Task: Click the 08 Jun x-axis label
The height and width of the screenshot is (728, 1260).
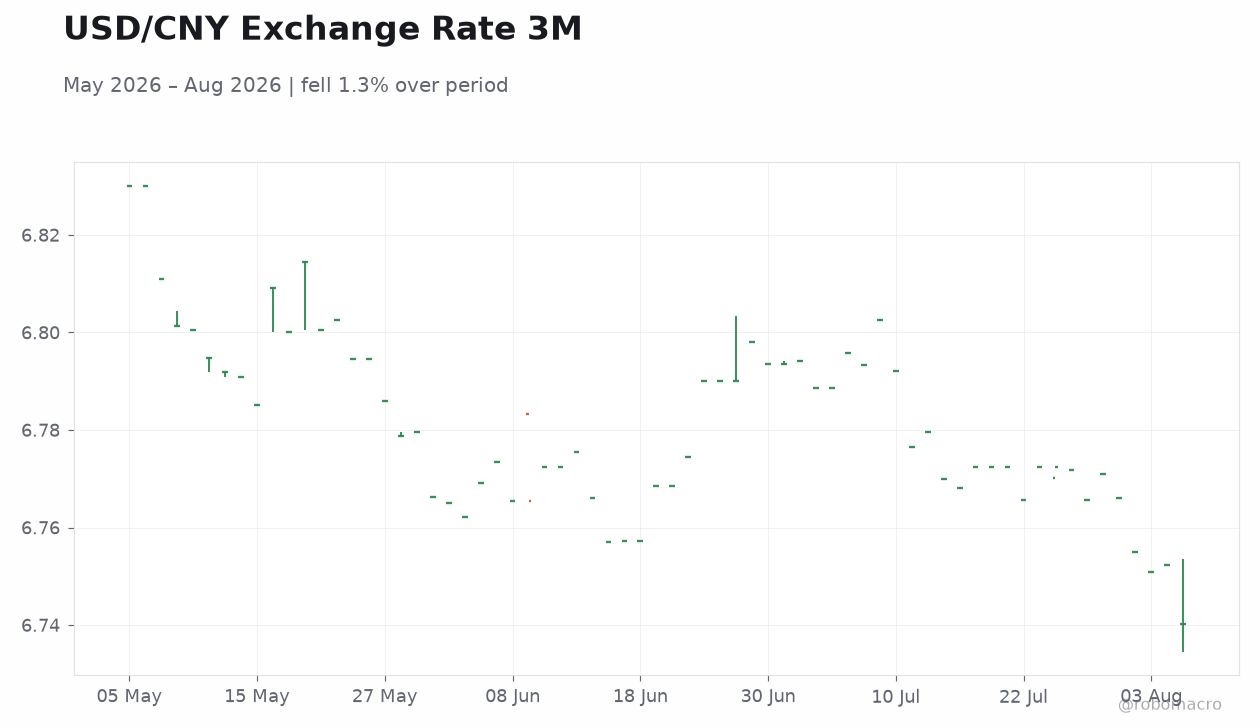Action: coord(513,696)
